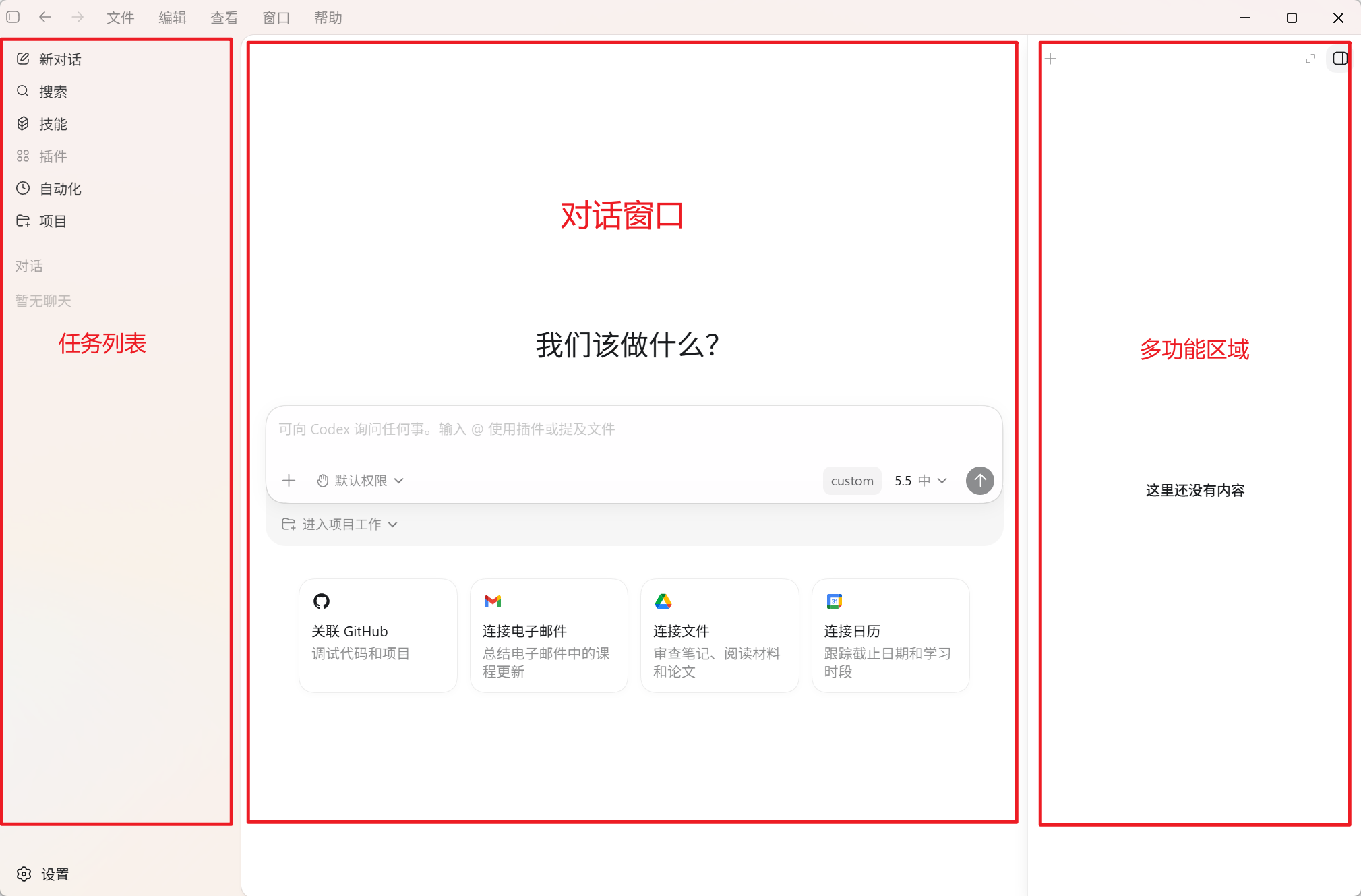This screenshot has height=896, width=1361.
Task: Open the 5.5 中 model dropdown
Action: [x=921, y=481]
